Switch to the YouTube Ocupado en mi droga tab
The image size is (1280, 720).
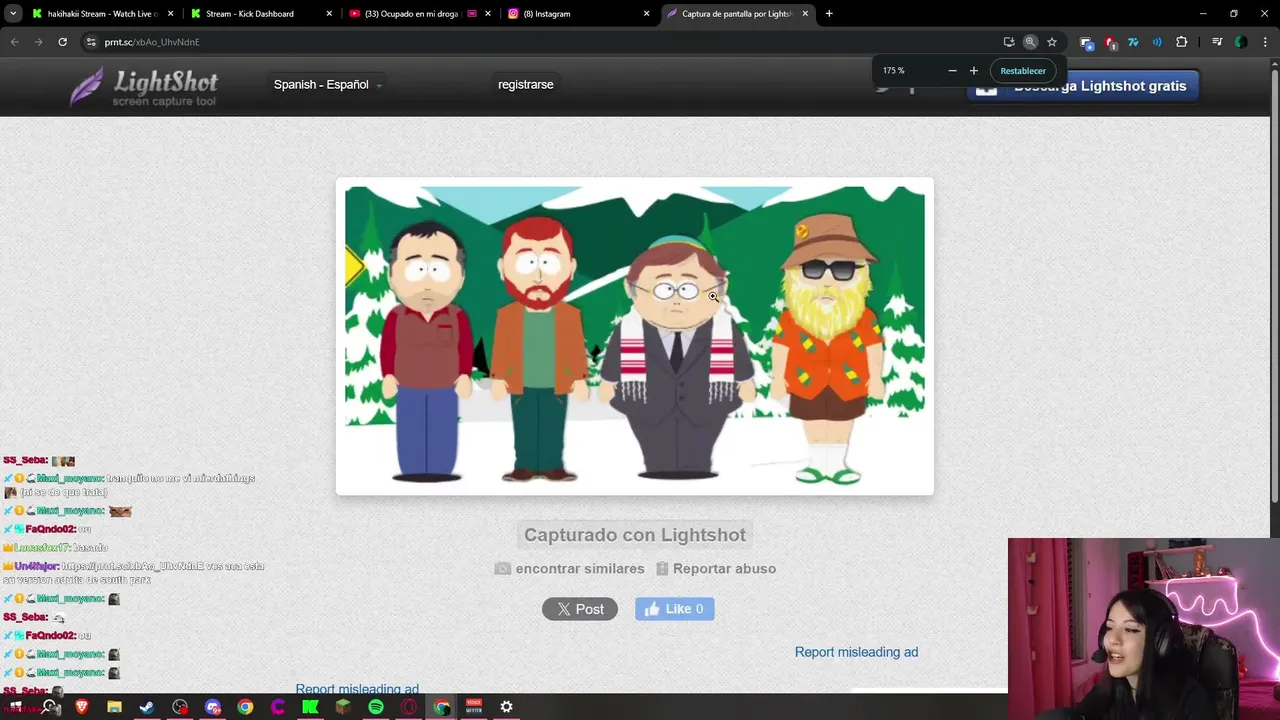[420, 14]
